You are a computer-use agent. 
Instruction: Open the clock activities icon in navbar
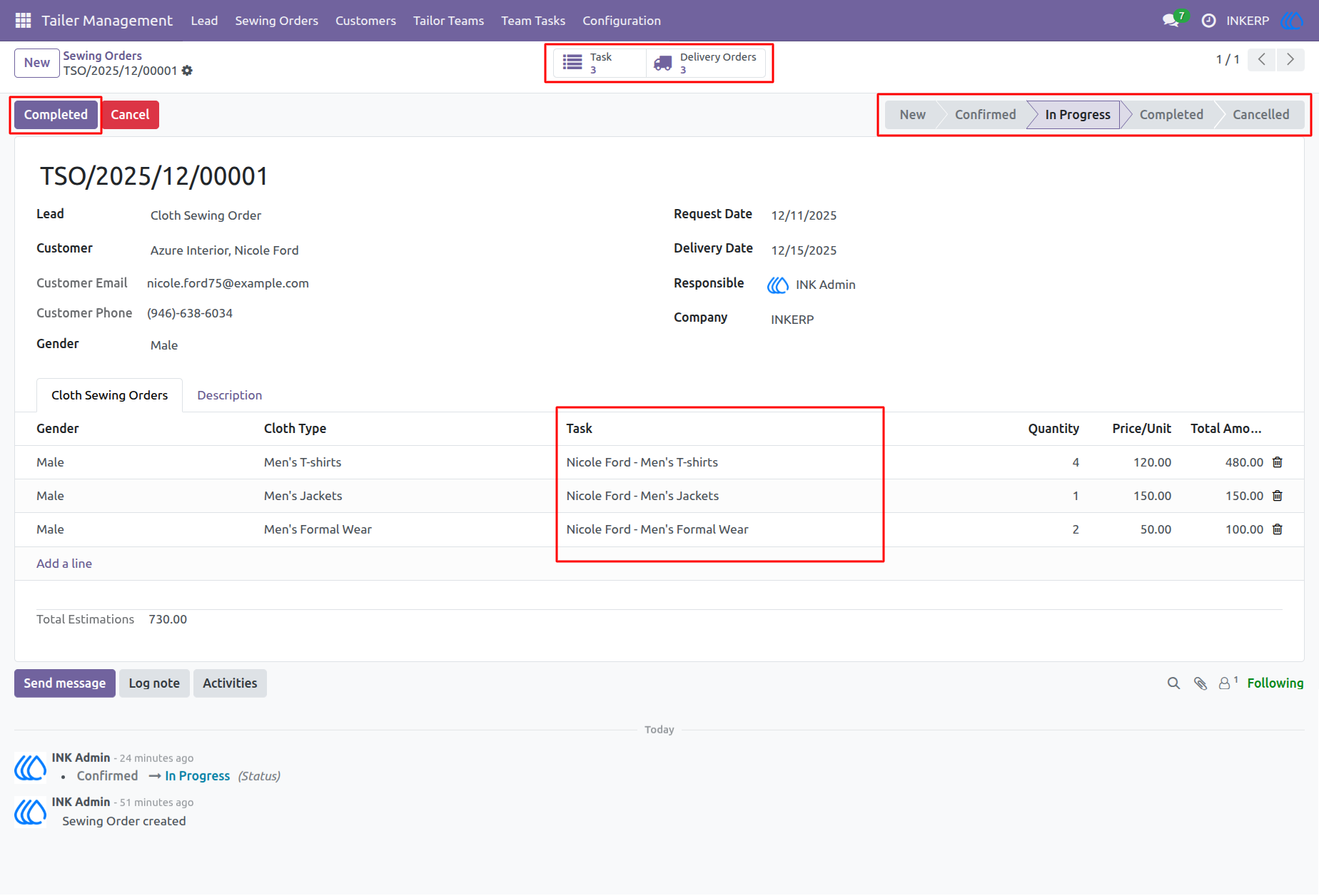pyautogui.click(x=1208, y=21)
